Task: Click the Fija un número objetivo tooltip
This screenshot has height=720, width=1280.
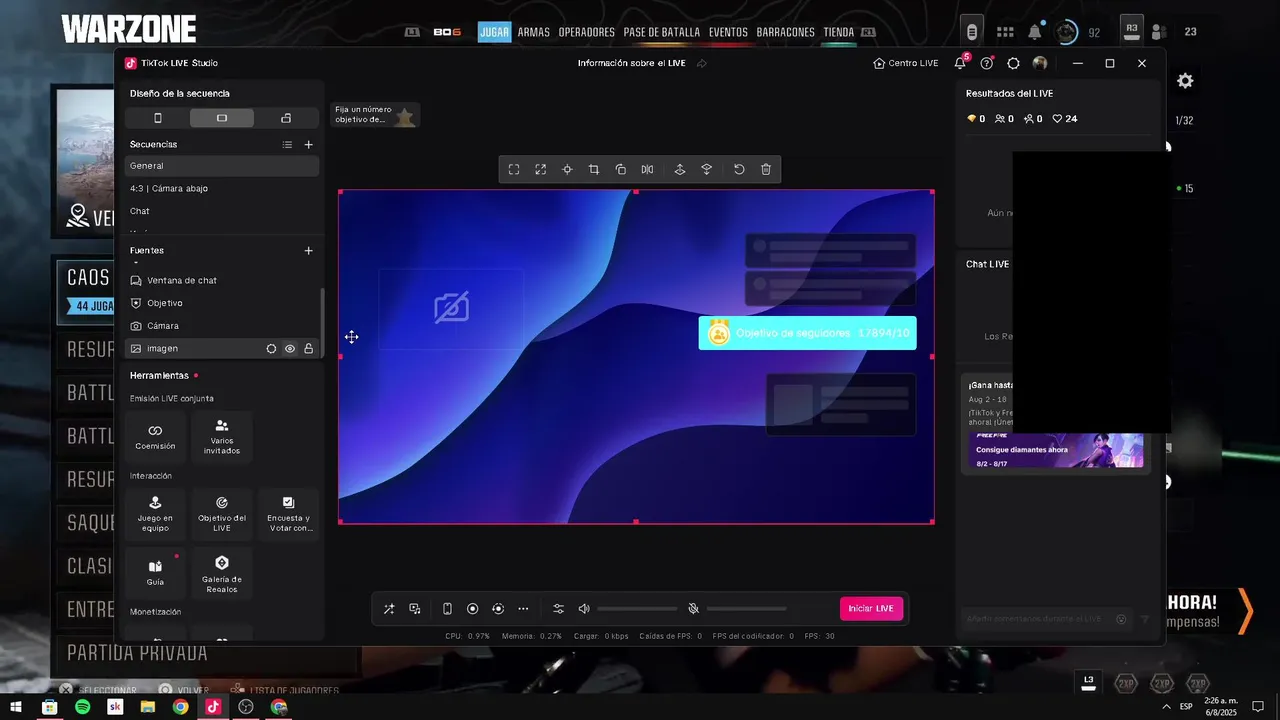Action: click(375, 115)
